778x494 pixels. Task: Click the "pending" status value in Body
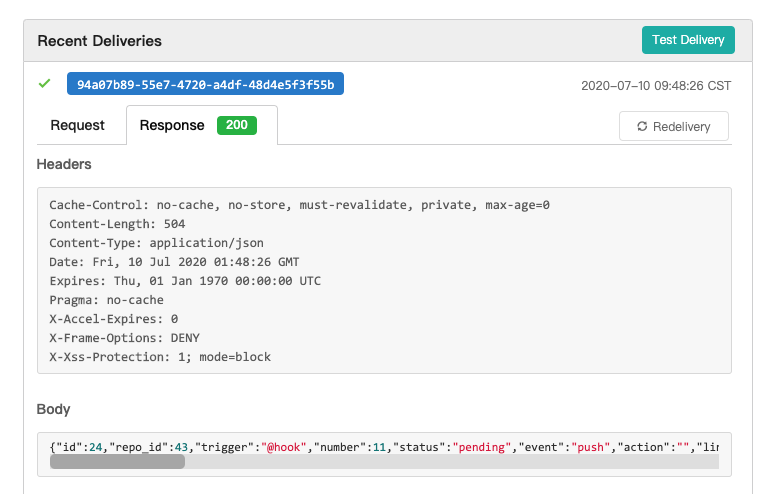click(x=481, y=447)
